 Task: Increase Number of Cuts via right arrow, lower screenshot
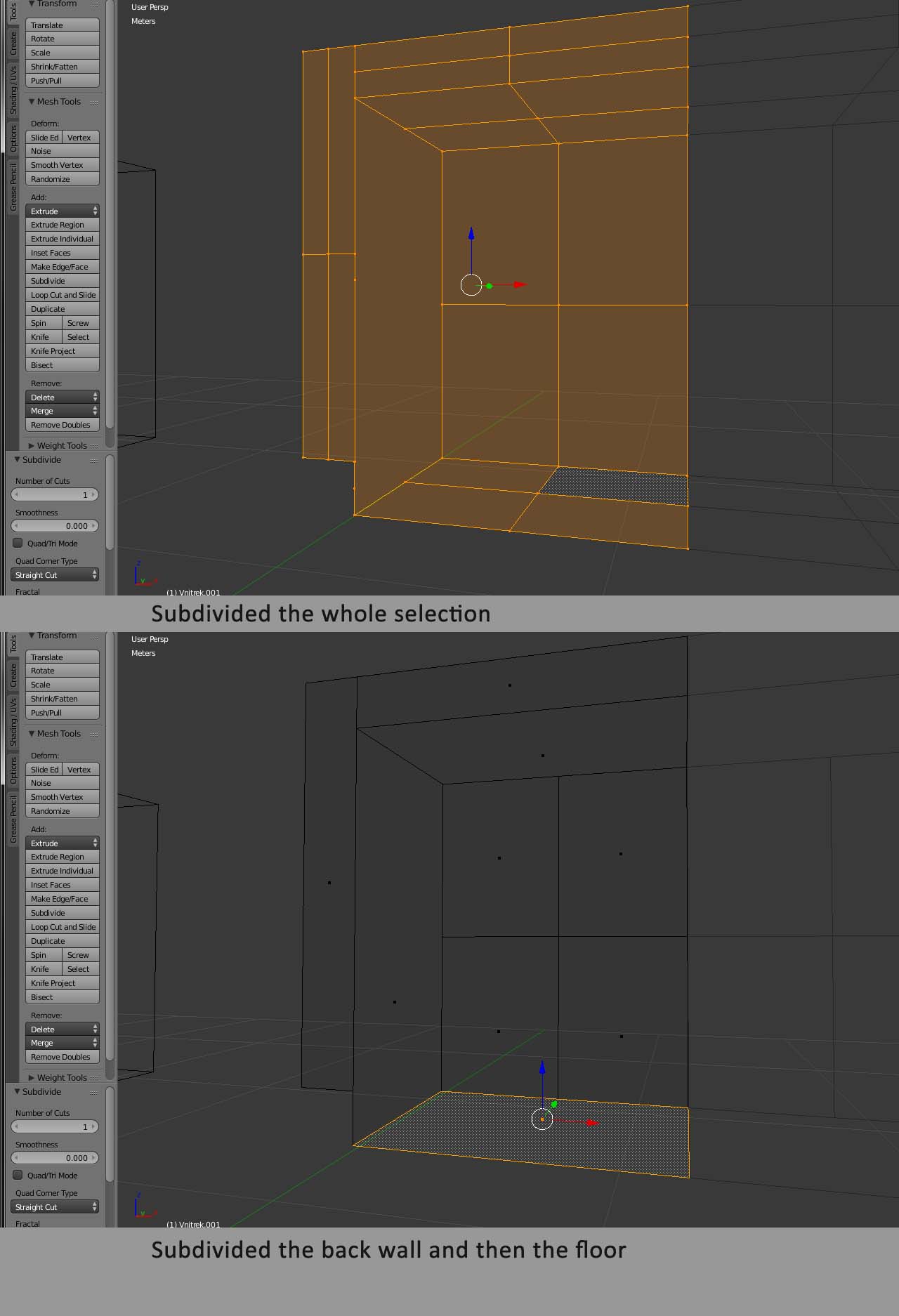point(93,1126)
